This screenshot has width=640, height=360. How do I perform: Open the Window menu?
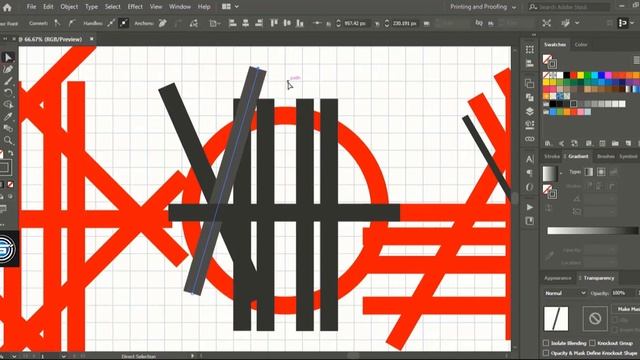[x=180, y=7]
